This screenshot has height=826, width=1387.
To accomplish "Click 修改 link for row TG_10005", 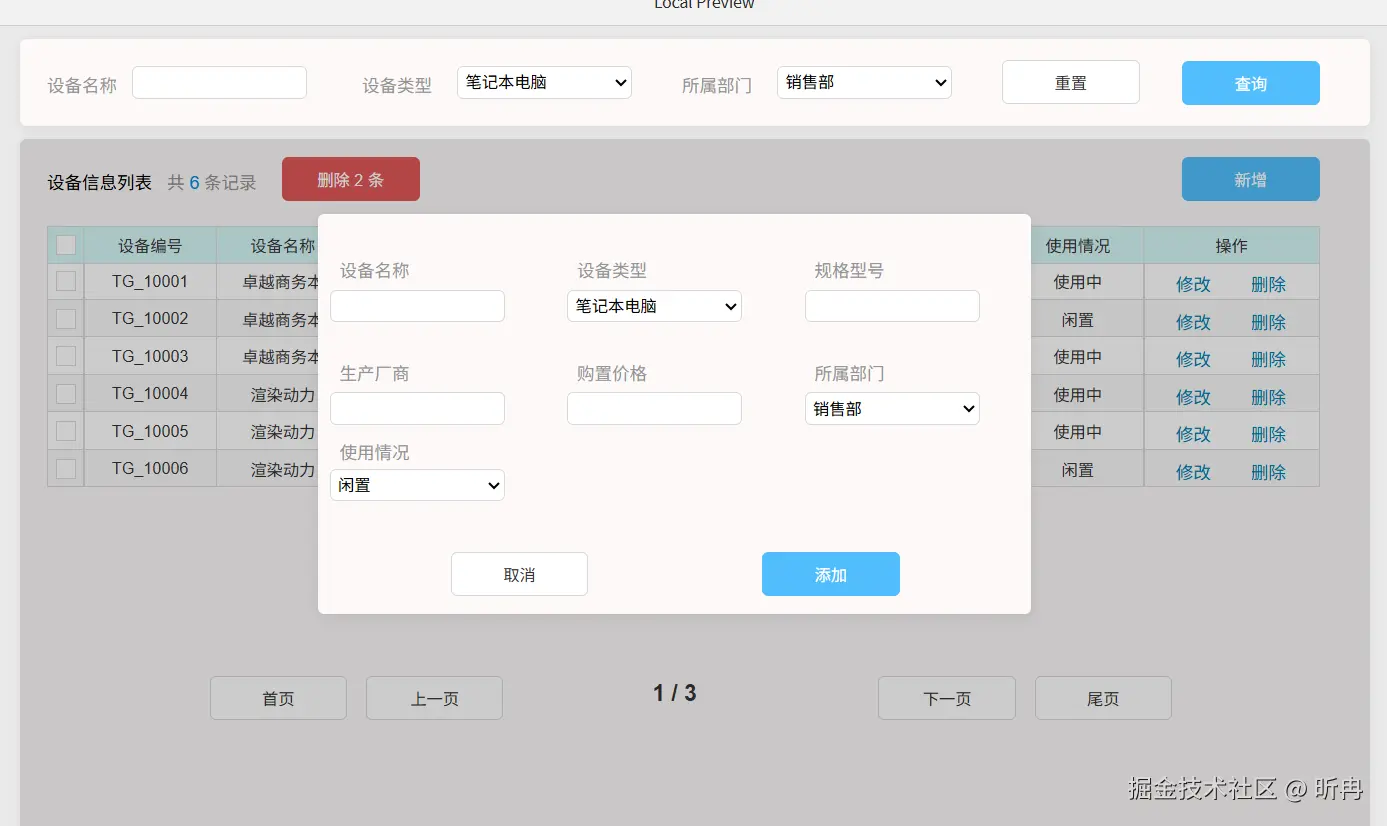I will pos(1193,434).
